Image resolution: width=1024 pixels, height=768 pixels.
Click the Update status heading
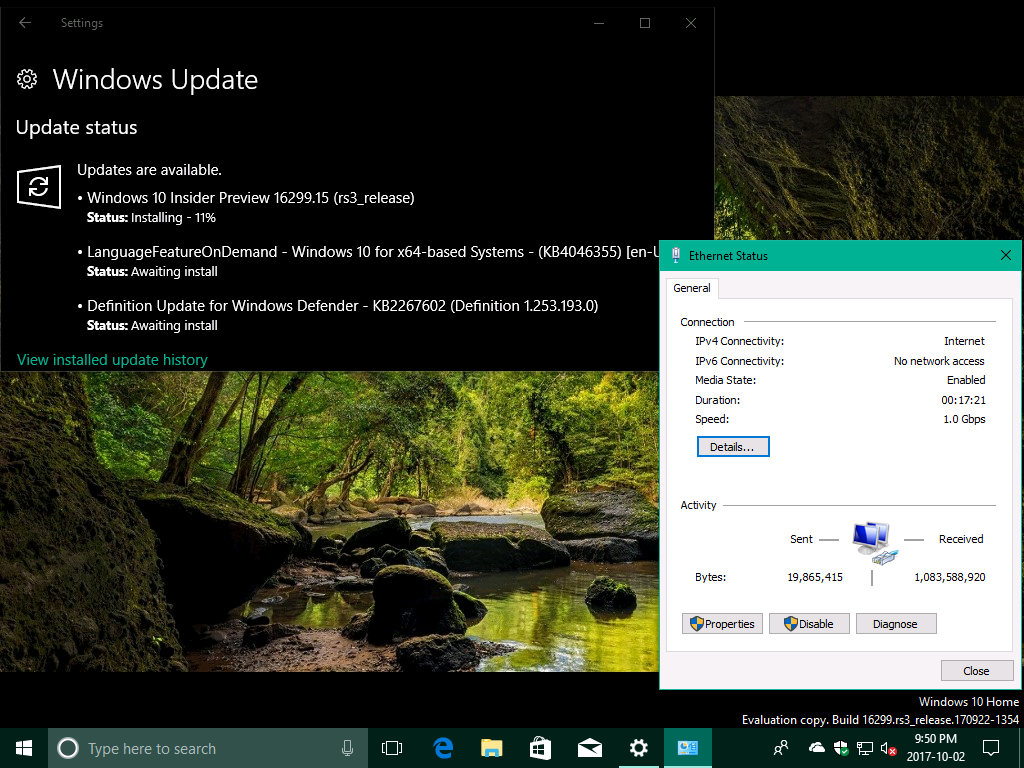(x=76, y=127)
